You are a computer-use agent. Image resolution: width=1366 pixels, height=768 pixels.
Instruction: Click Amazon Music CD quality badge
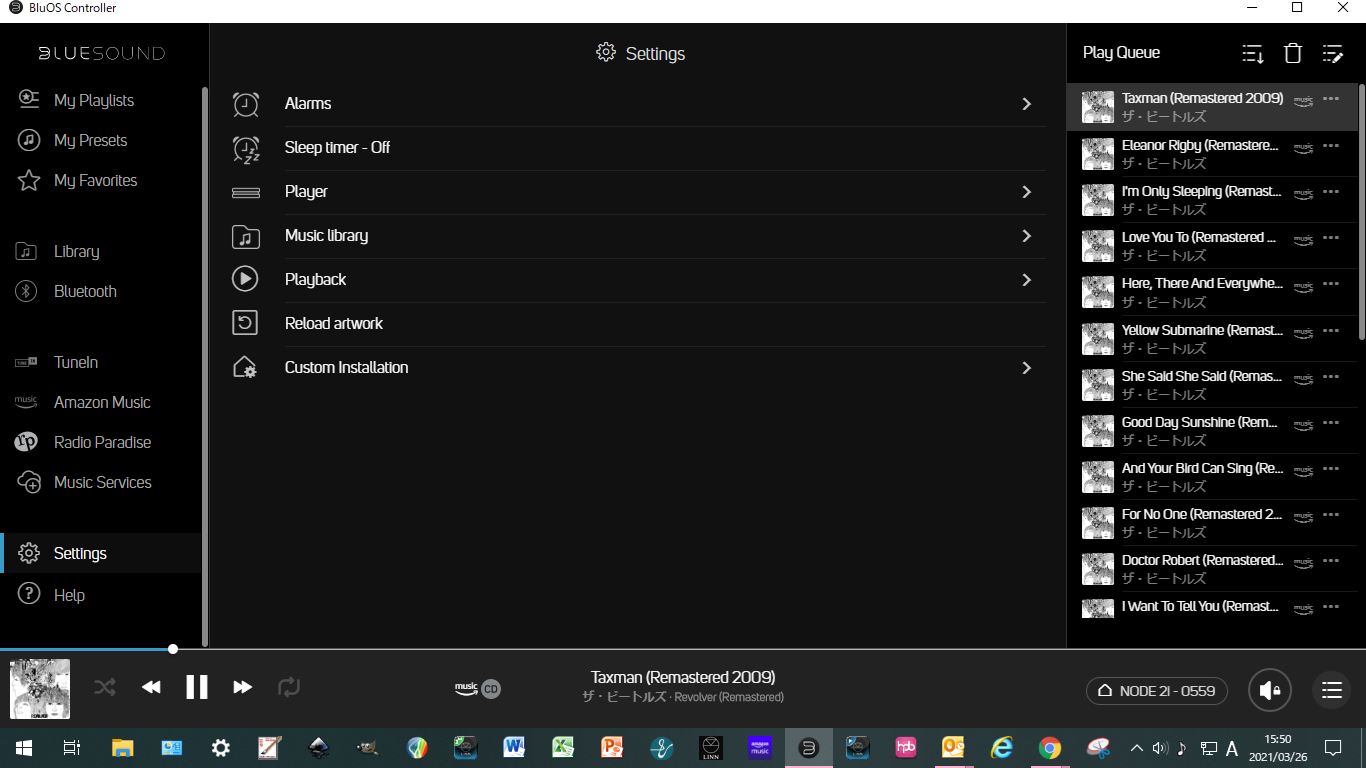477,688
